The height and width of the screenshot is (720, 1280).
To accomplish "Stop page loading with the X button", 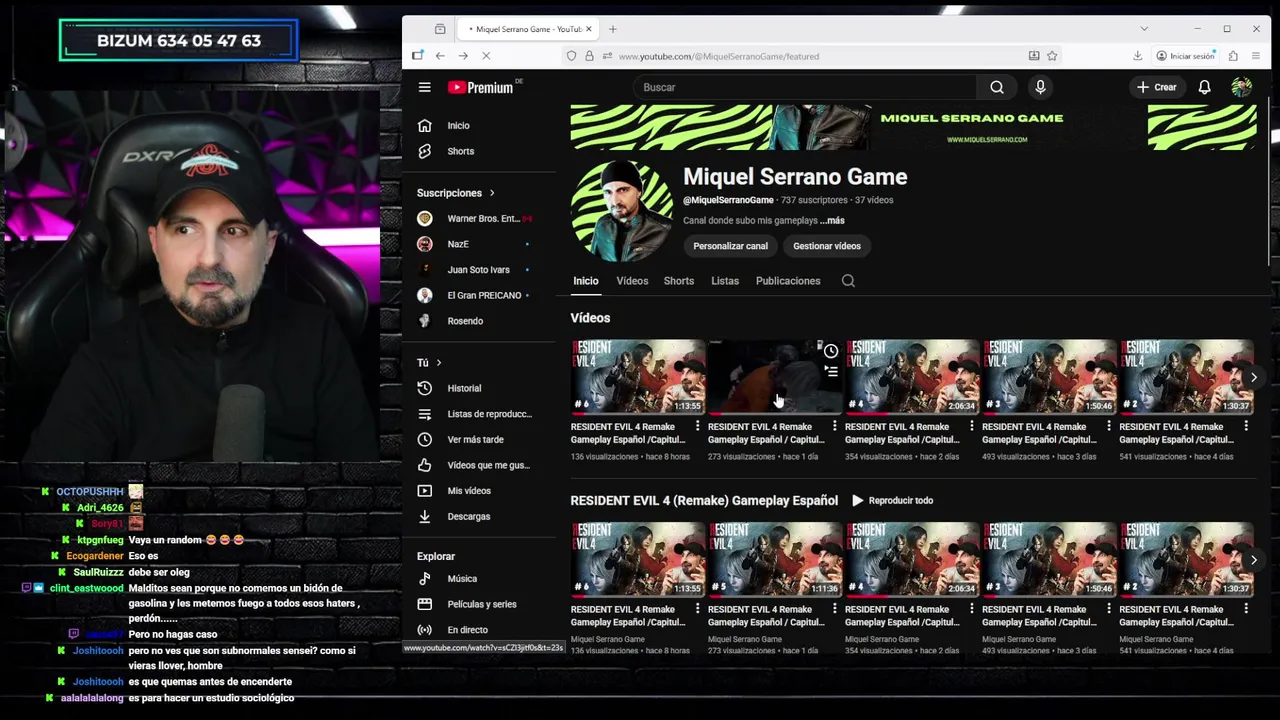I will (486, 56).
